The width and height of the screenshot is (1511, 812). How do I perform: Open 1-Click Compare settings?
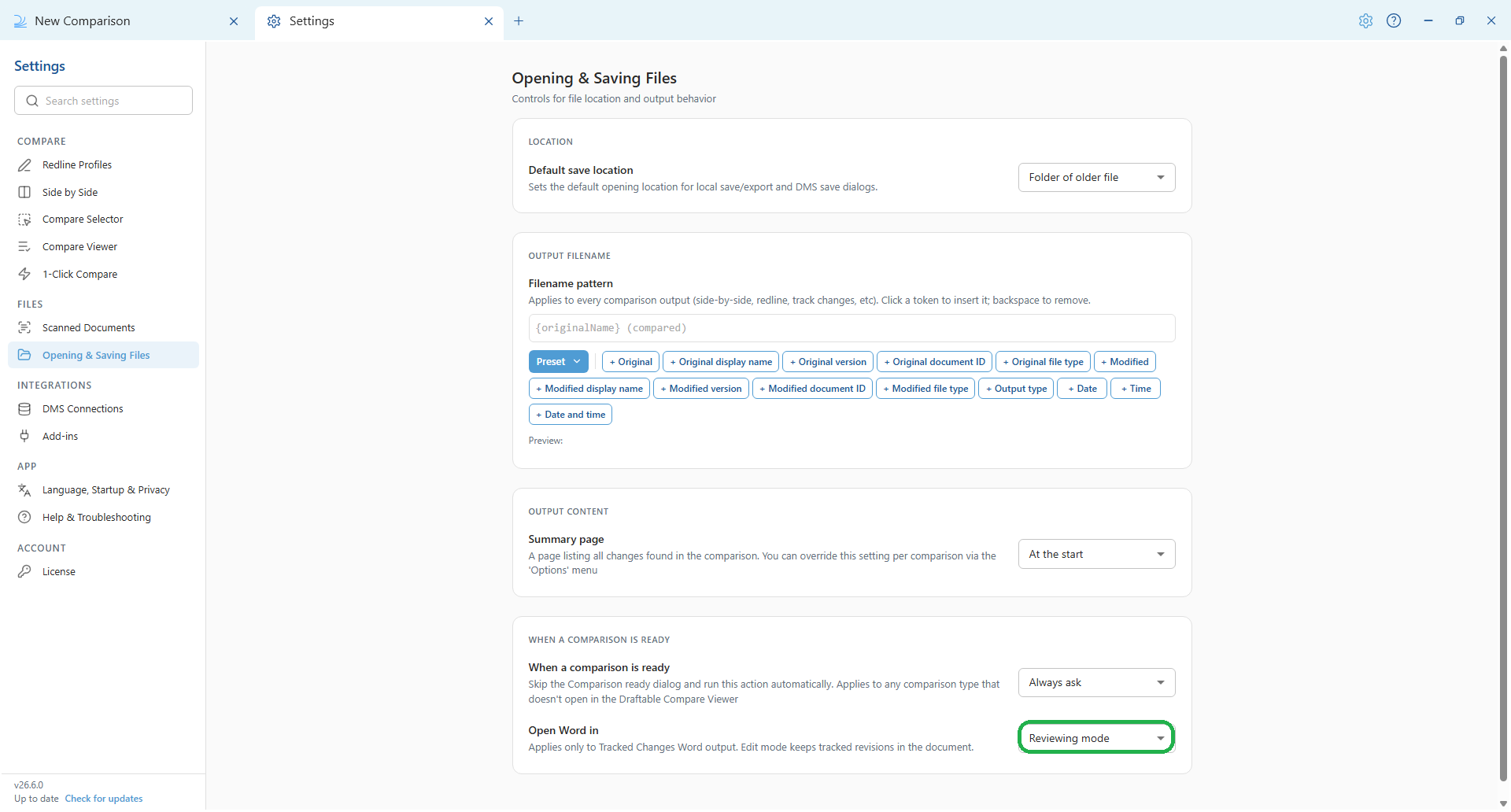(x=103, y=275)
